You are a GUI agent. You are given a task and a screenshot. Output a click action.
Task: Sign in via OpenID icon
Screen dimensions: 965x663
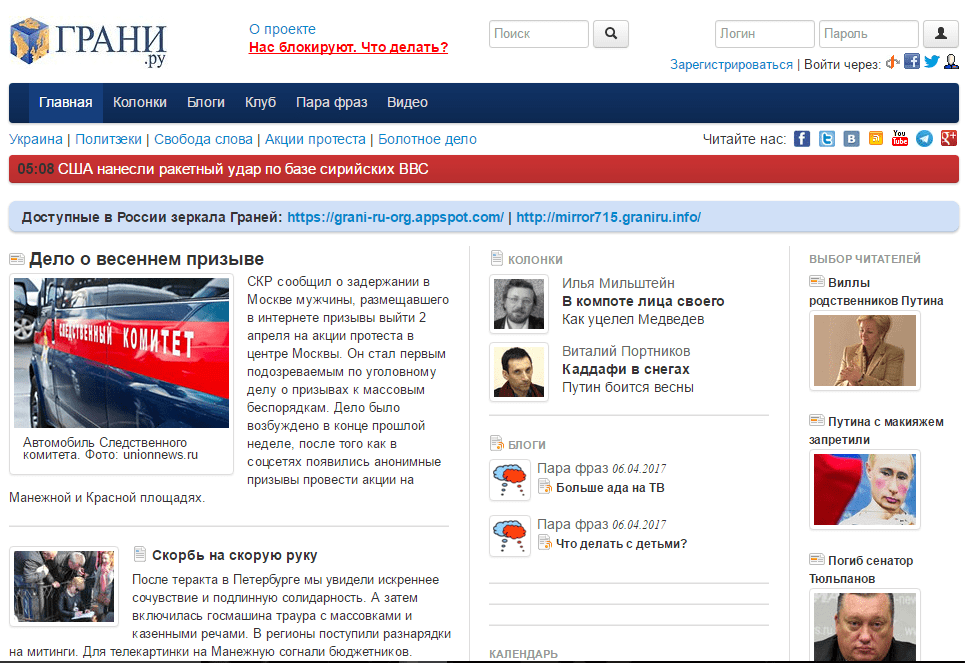pyautogui.click(x=892, y=63)
